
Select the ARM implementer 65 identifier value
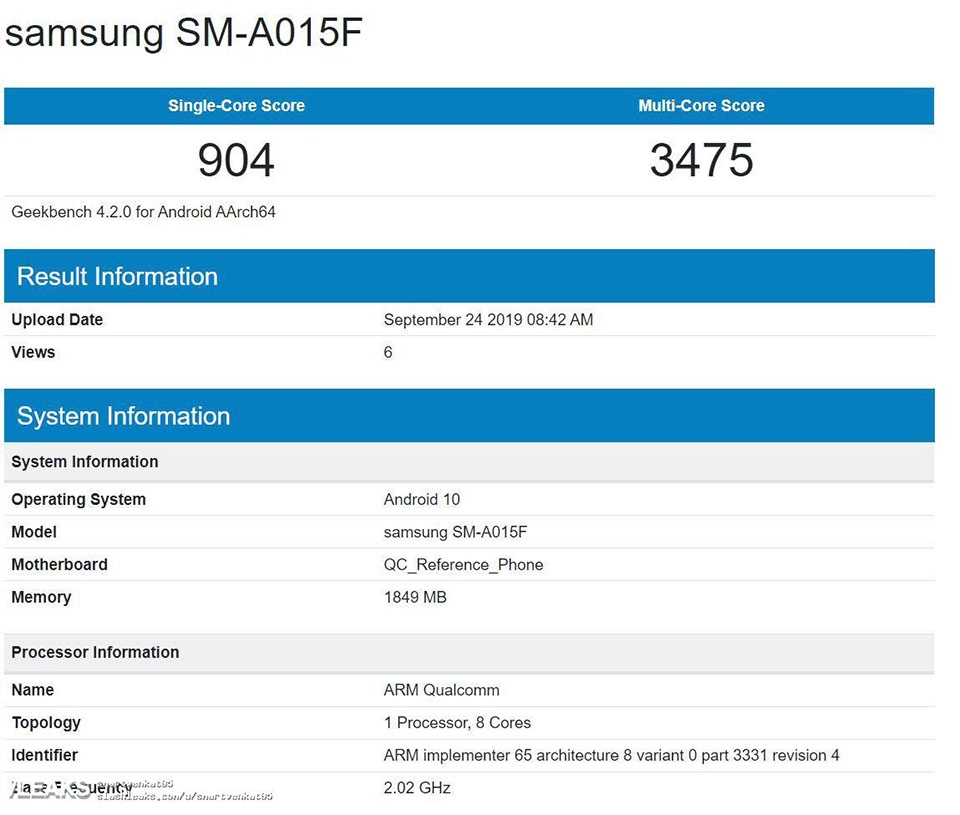(x=611, y=755)
